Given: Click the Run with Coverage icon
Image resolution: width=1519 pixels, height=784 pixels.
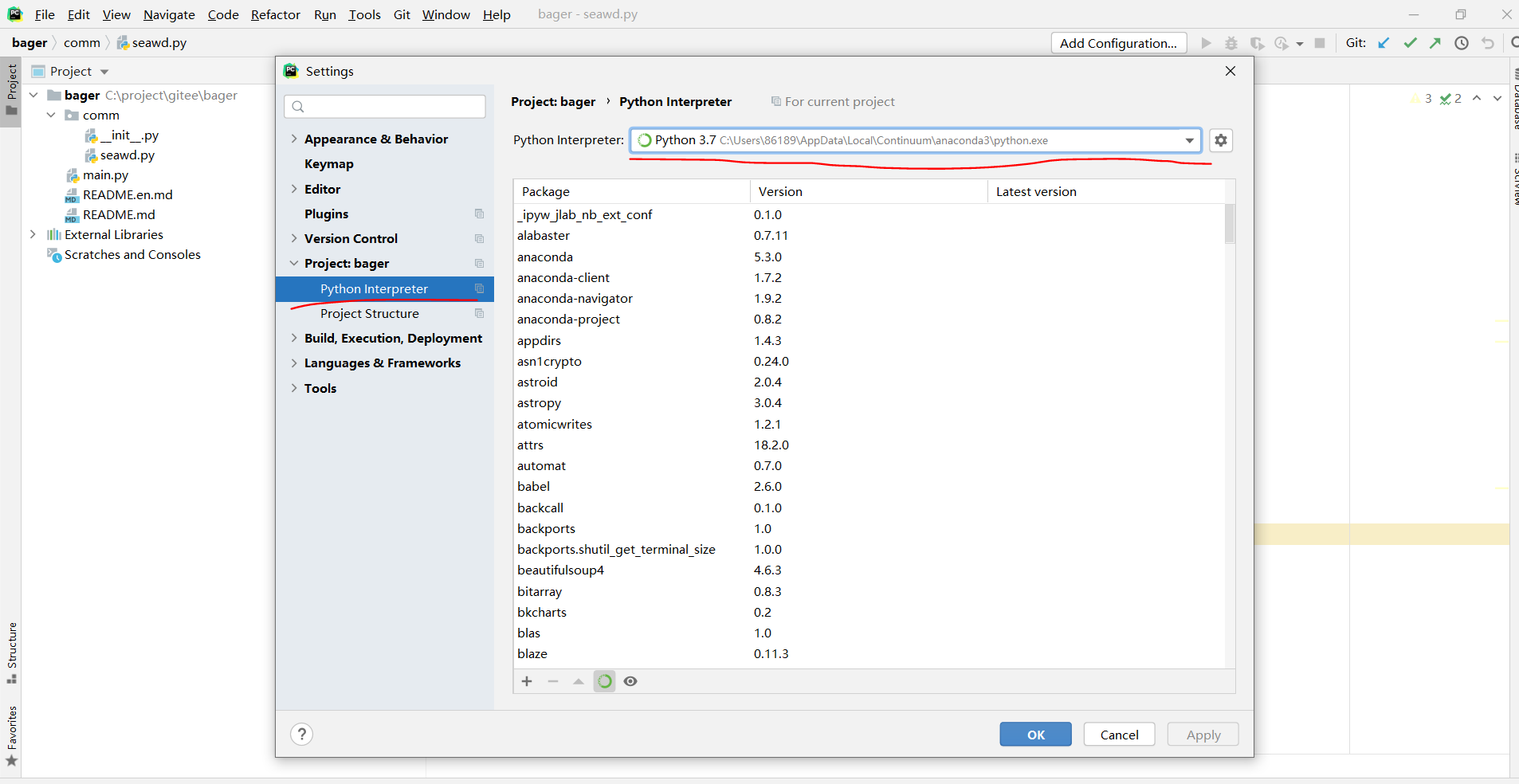Looking at the screenshot, I should (x=1257, y=43).
